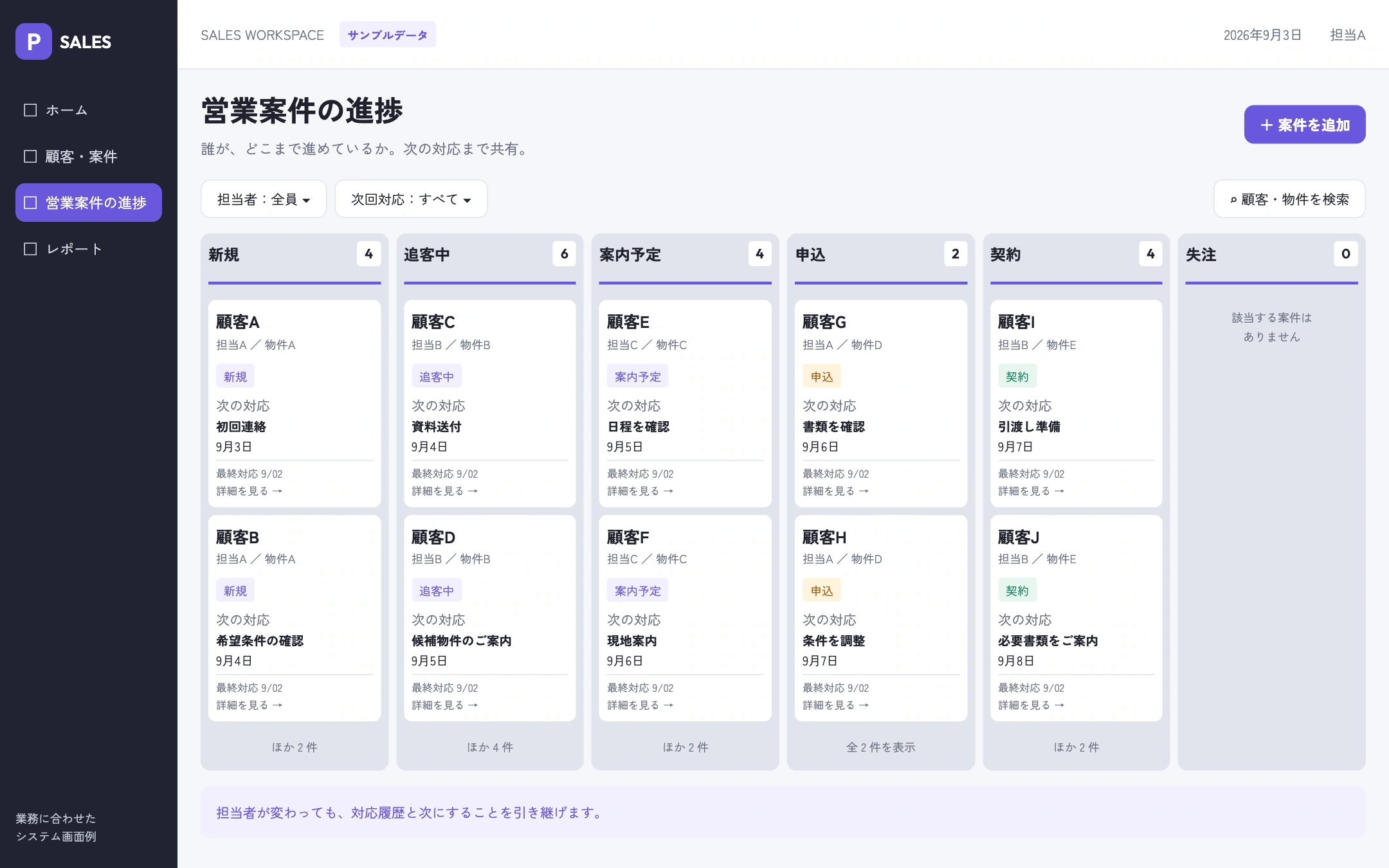This screenshot has width=1389, height=868.
Task: Go to 顧客・案件 in the sidebar
Action: (89, 156)
